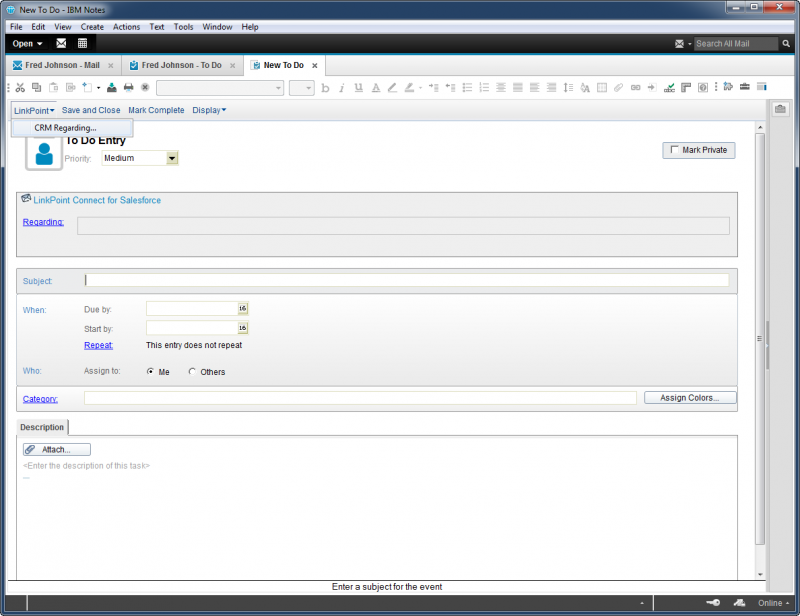Viewport: 800px width, 616px height.
Task: Click the toolbox icon in toolbar
Action: tap(745, 87)
